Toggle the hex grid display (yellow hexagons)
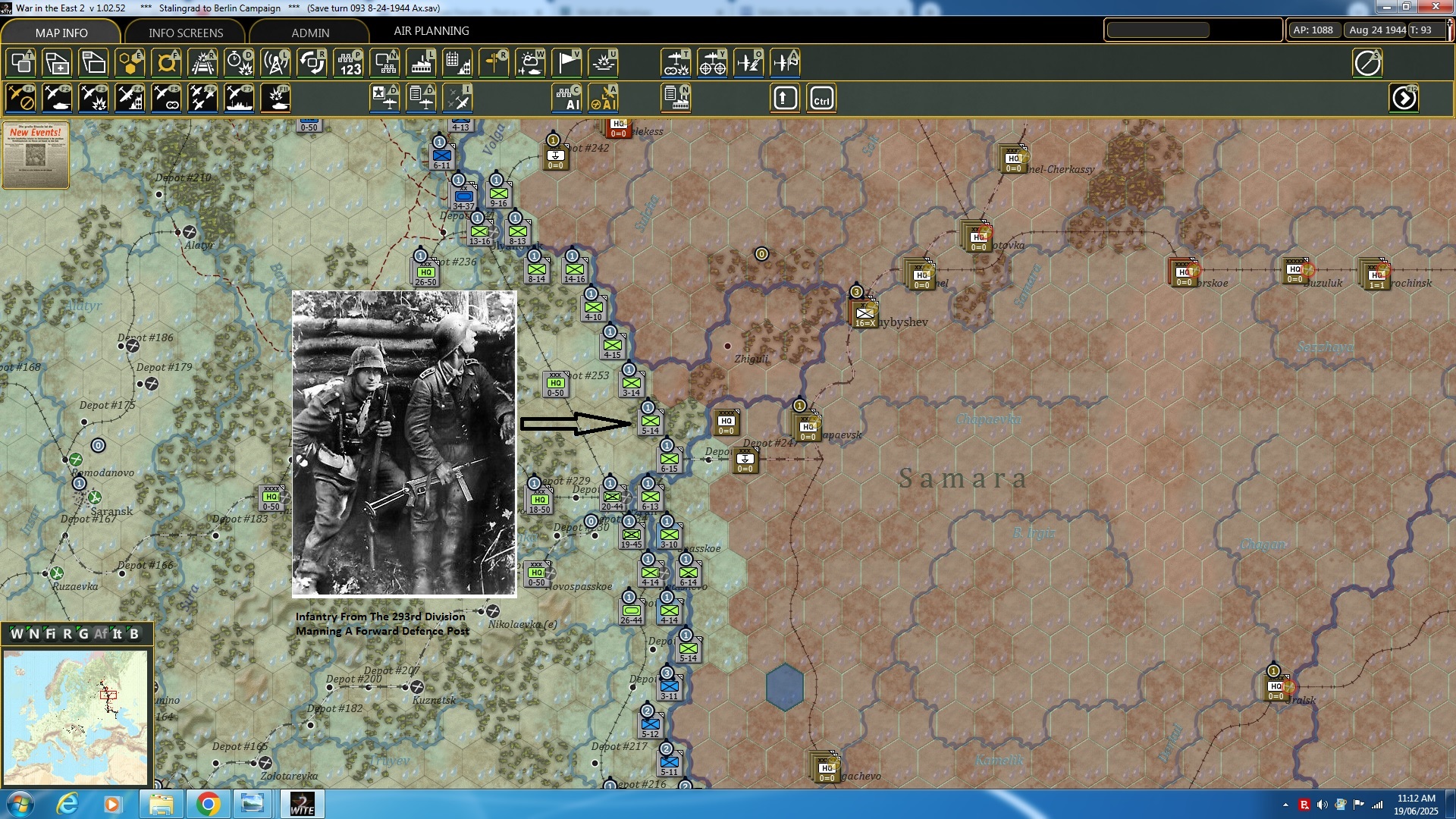The height and width of the screenshot is (819, 1456). coord(130,63)
